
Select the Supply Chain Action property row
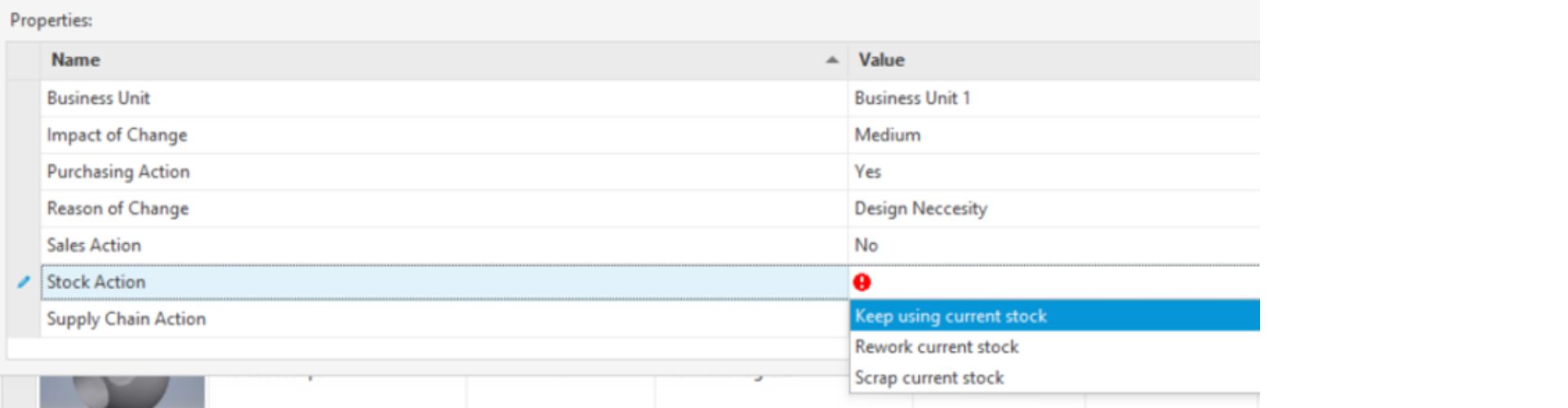[x=127, y=319]
